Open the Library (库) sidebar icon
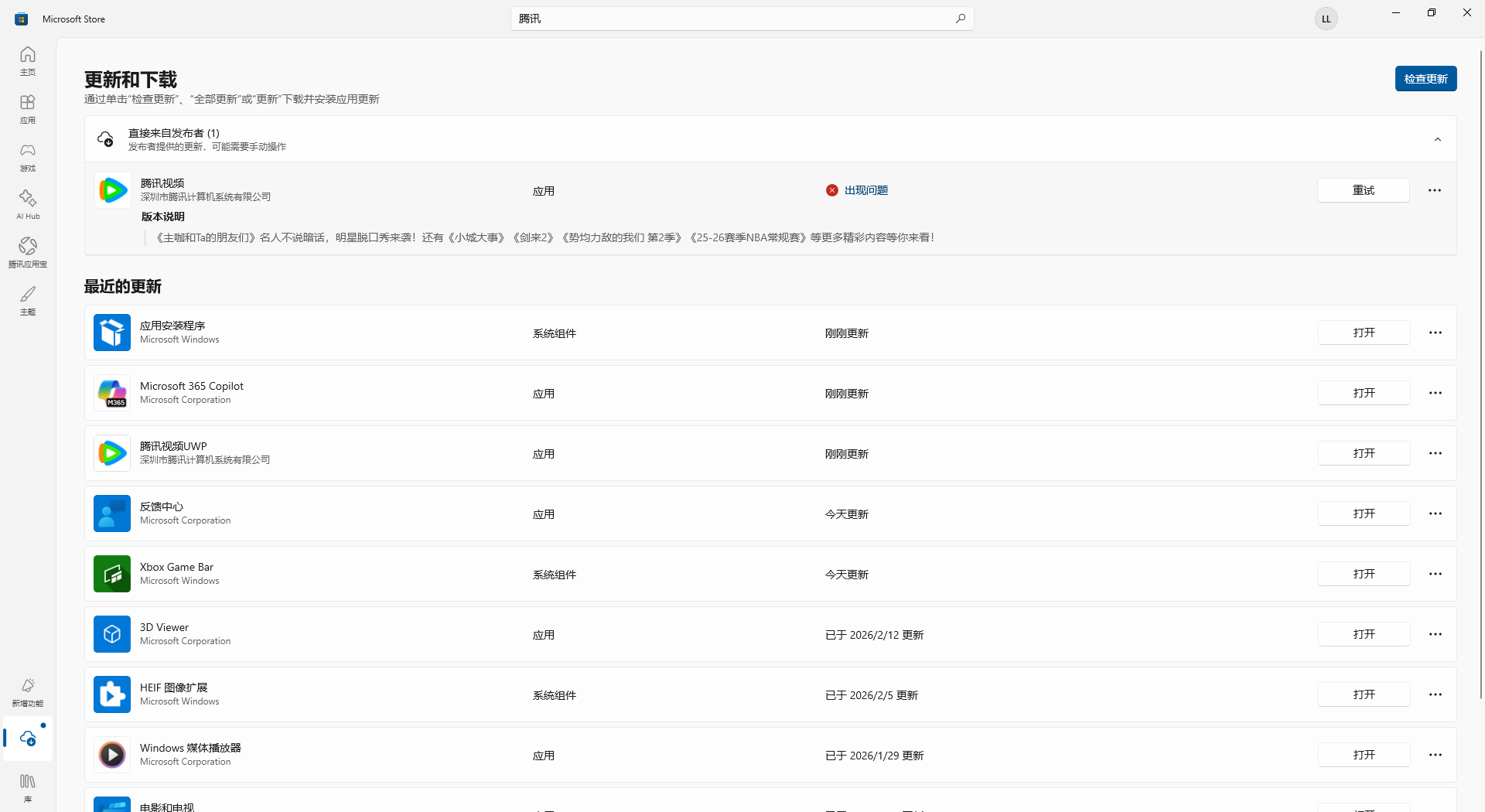Viewport: 1485px width, 812px height. (28, 787)
